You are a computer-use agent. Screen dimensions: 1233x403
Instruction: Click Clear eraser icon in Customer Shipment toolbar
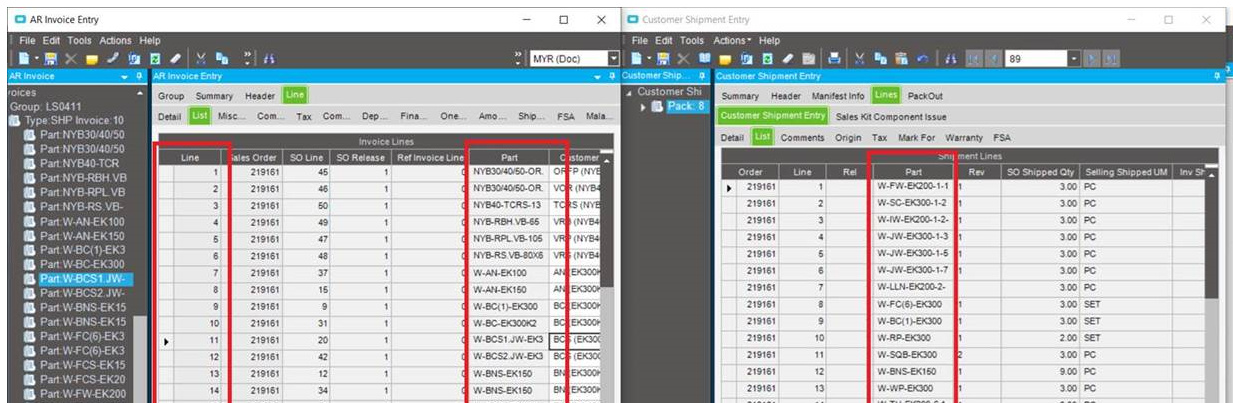point(788,58)
